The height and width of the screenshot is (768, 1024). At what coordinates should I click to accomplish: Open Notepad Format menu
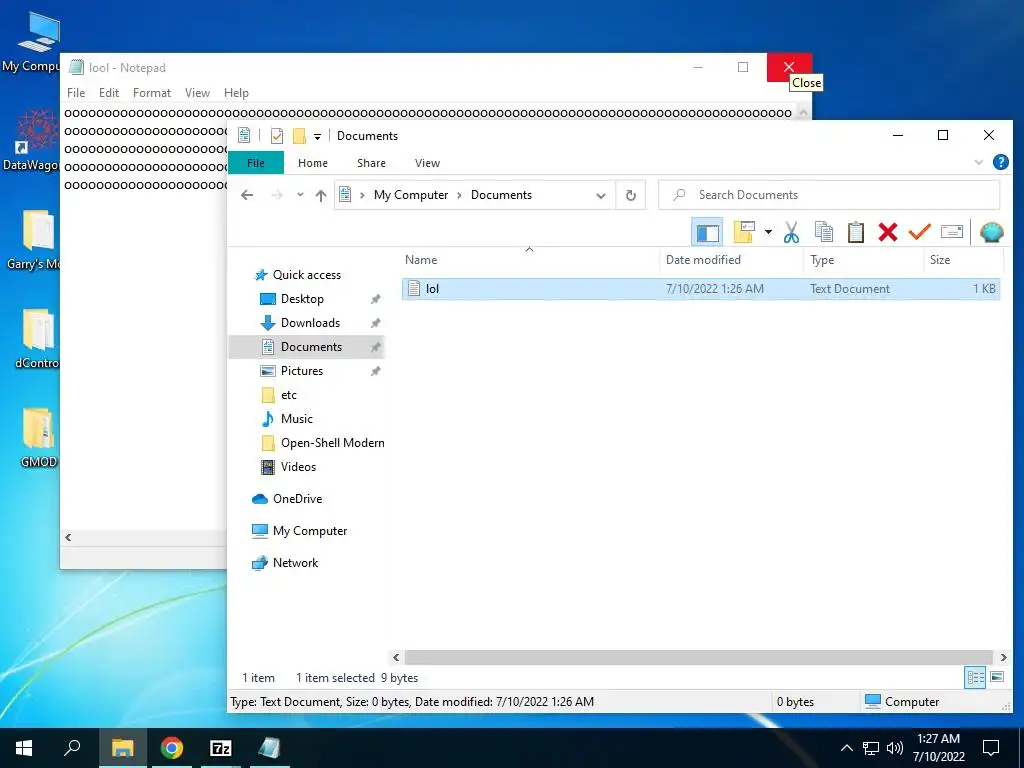pos(152,93)
